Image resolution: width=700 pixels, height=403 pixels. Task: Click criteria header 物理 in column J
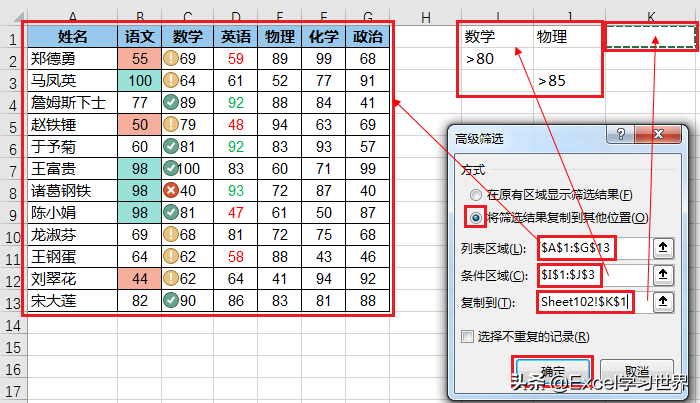click(x=569, y=36)
